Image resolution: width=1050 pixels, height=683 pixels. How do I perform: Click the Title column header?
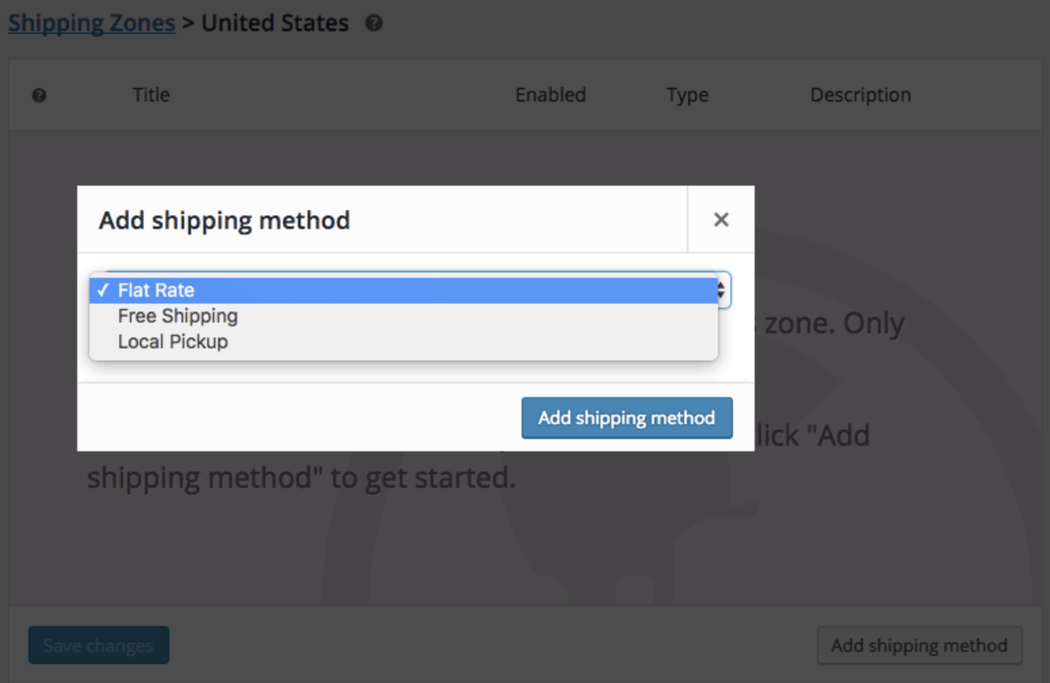(151, 95)
